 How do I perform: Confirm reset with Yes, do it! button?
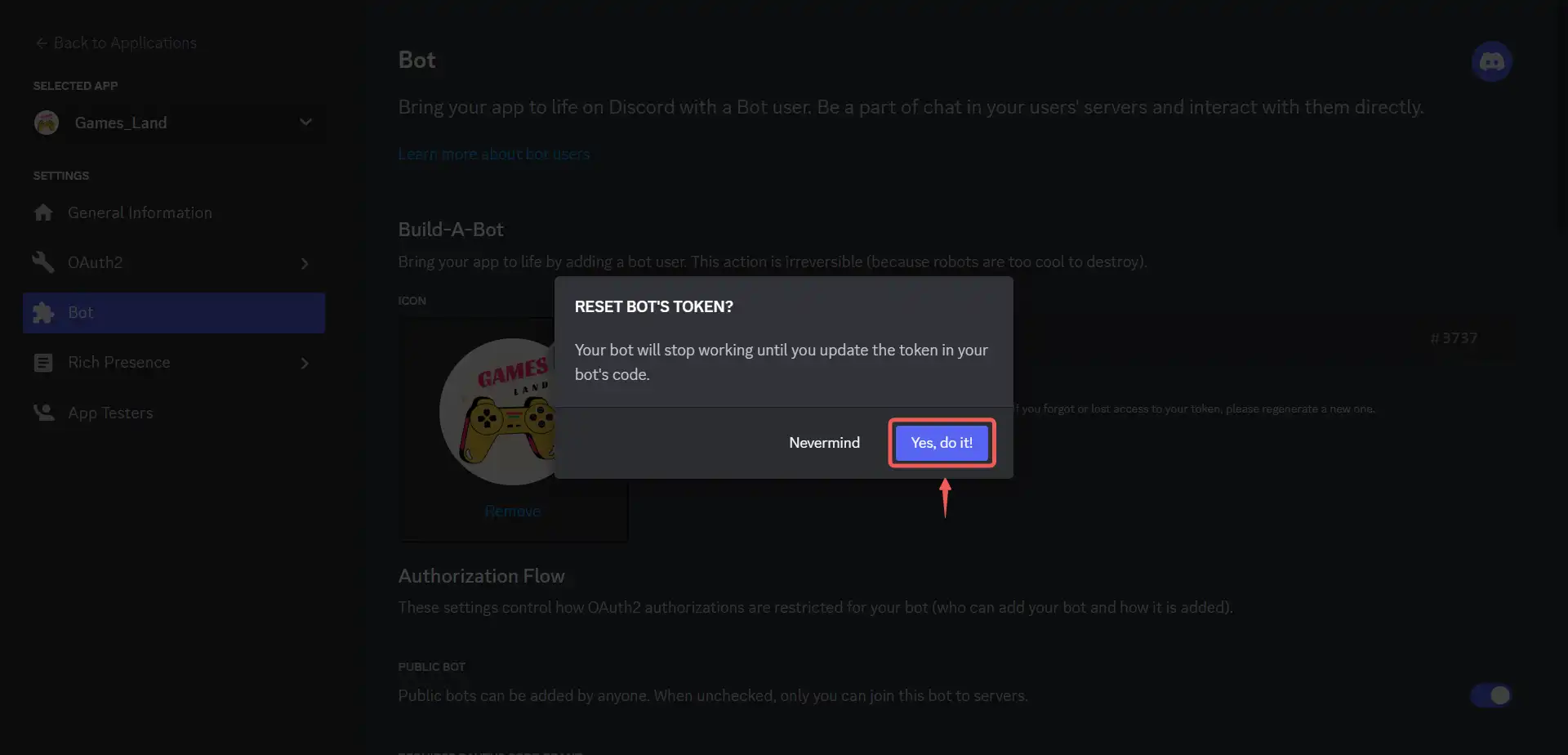tap(942, 442)
